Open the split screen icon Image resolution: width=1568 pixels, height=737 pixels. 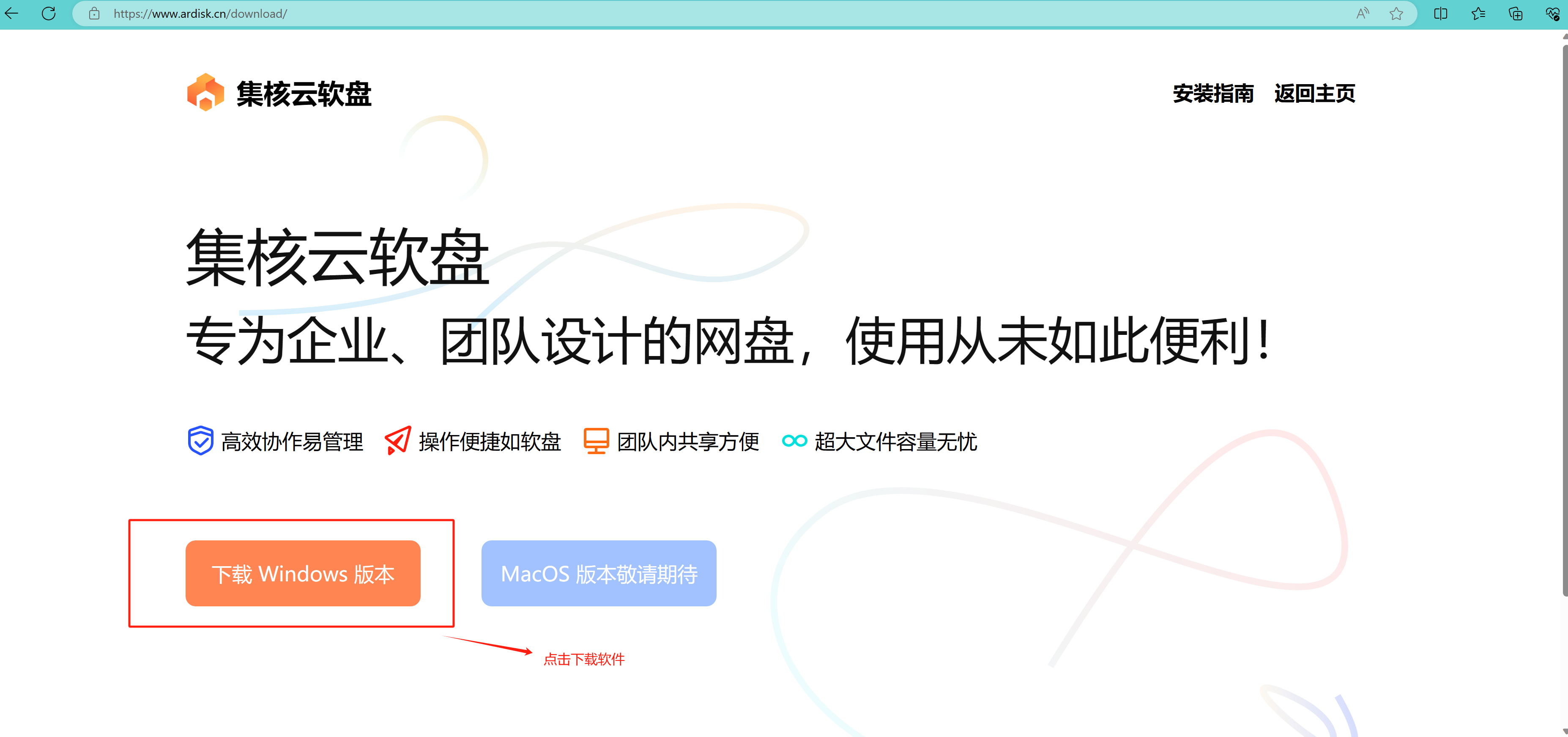point(1441,14)
